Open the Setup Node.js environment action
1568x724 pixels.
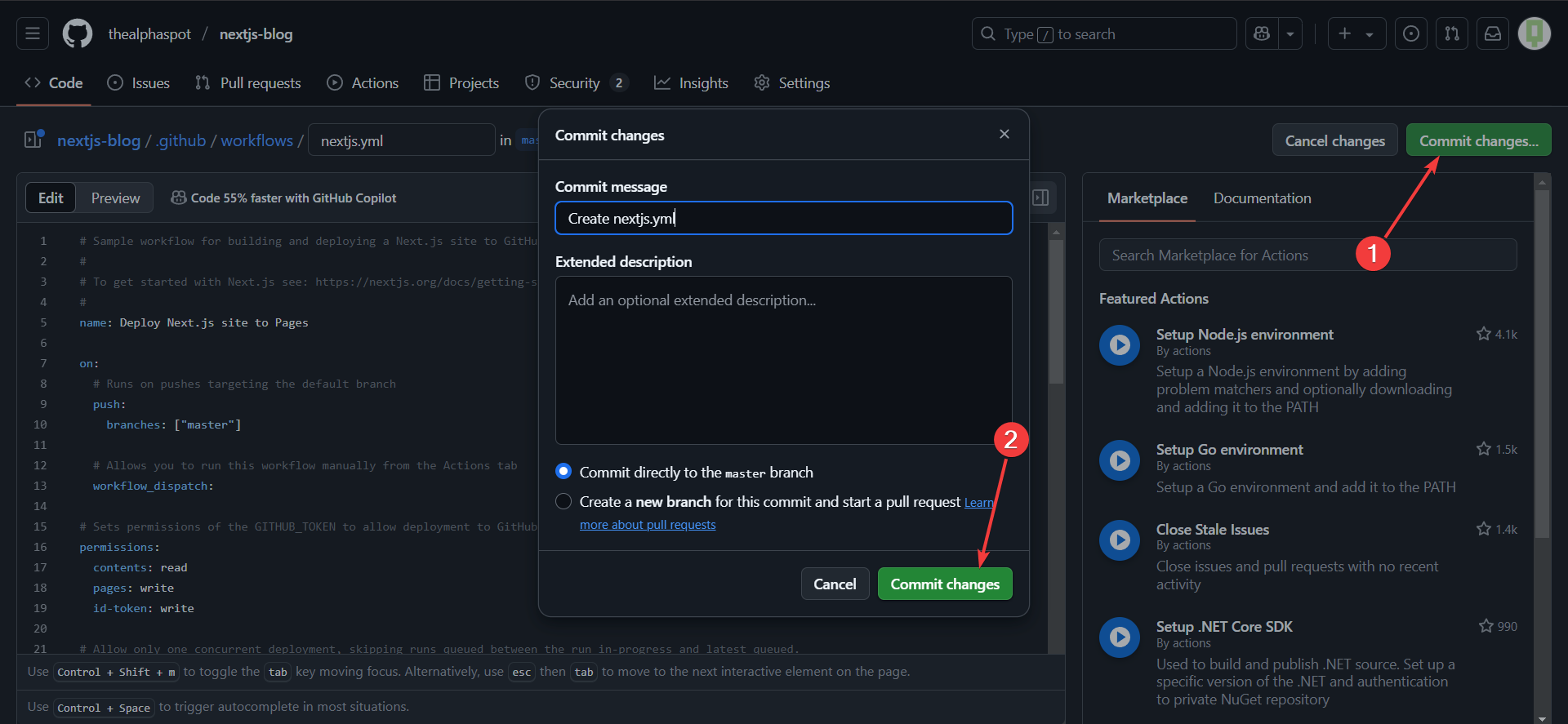(1245, 334)
